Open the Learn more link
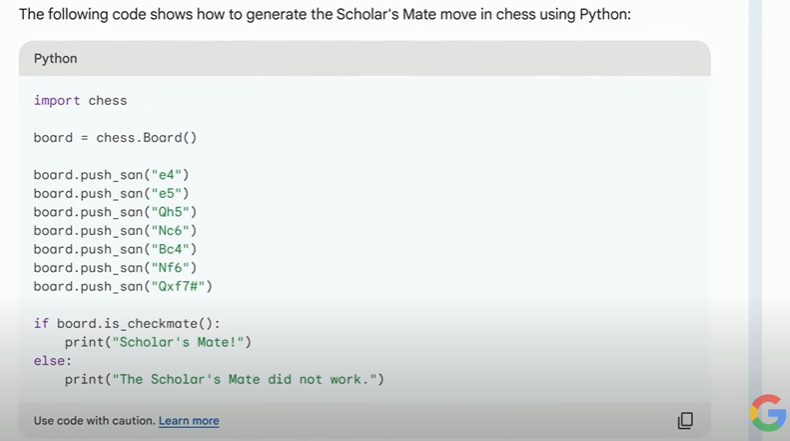 (189, 421)
